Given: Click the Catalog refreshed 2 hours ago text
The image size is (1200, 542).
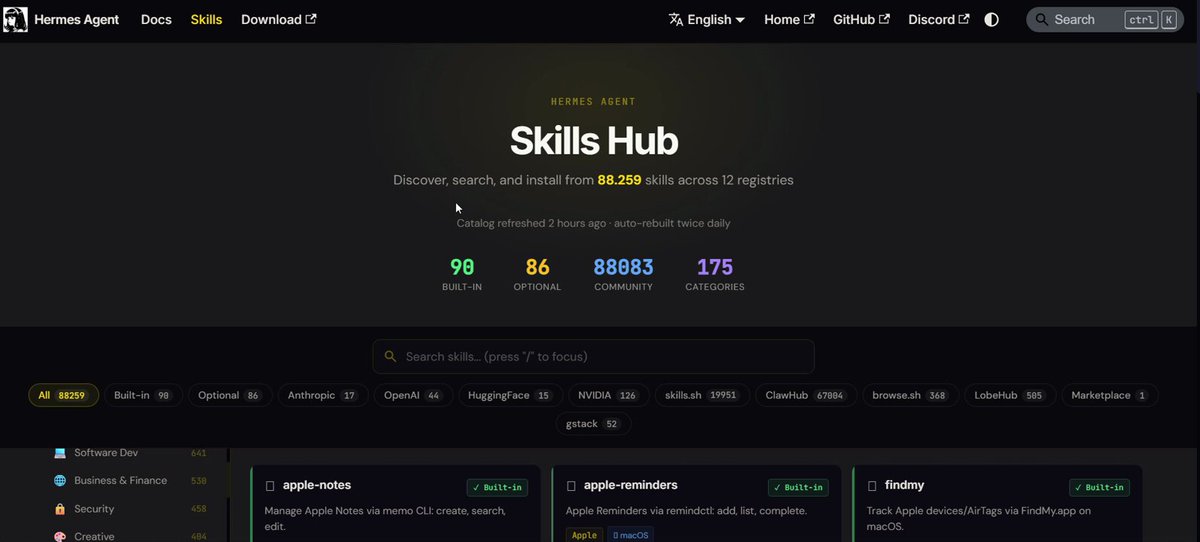Looking at the screenshot, I should pyautogui.click(x=532, y=223).
